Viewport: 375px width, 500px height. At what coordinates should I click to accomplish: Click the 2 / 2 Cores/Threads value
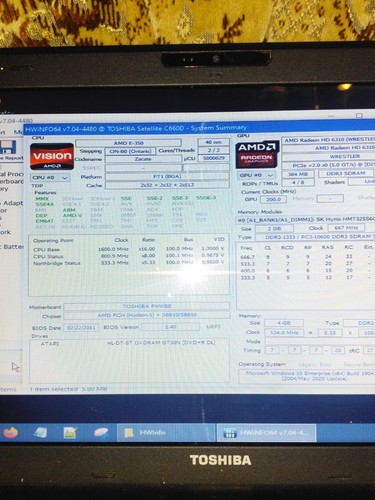point(213,150)
